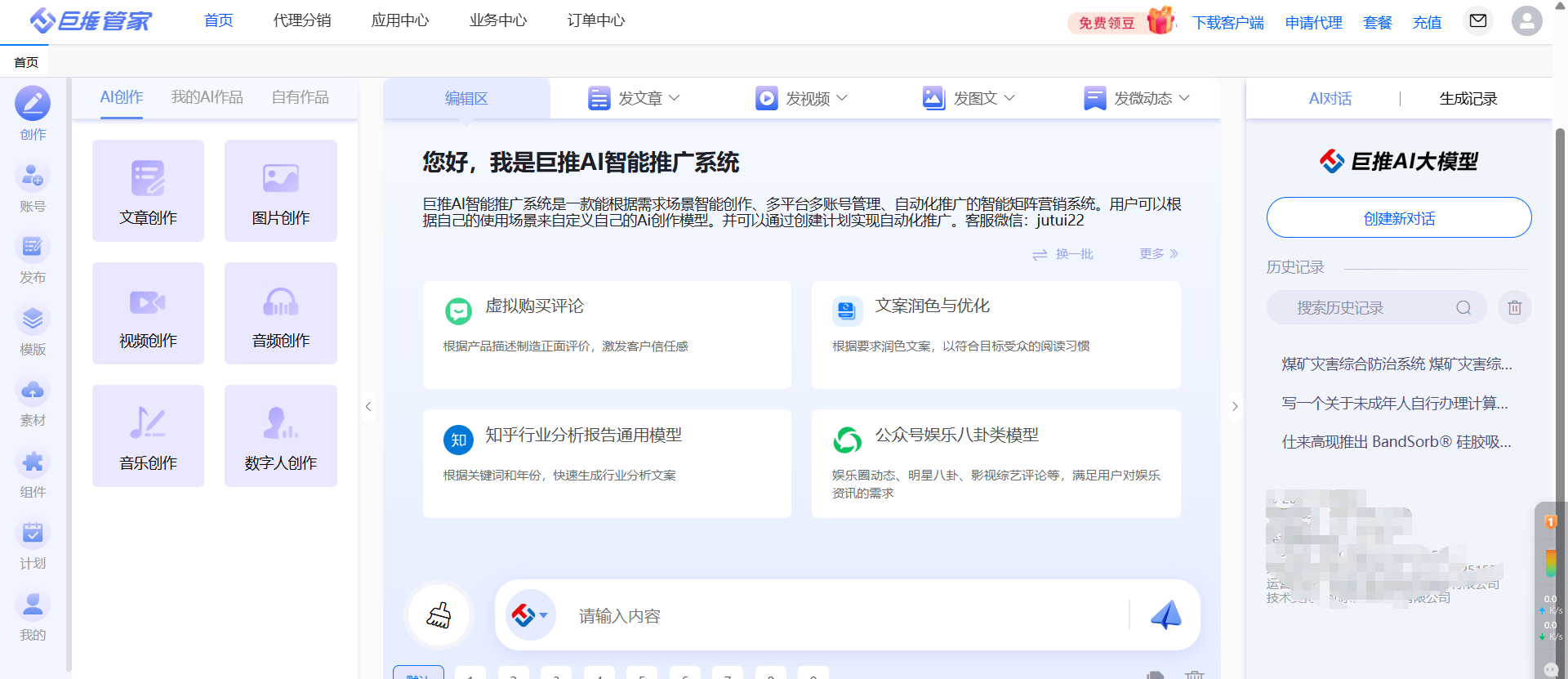
Task: Click the green chat icon on 虚拟购买评论 card
Action: pyautogui.click(x=458, y=310)
